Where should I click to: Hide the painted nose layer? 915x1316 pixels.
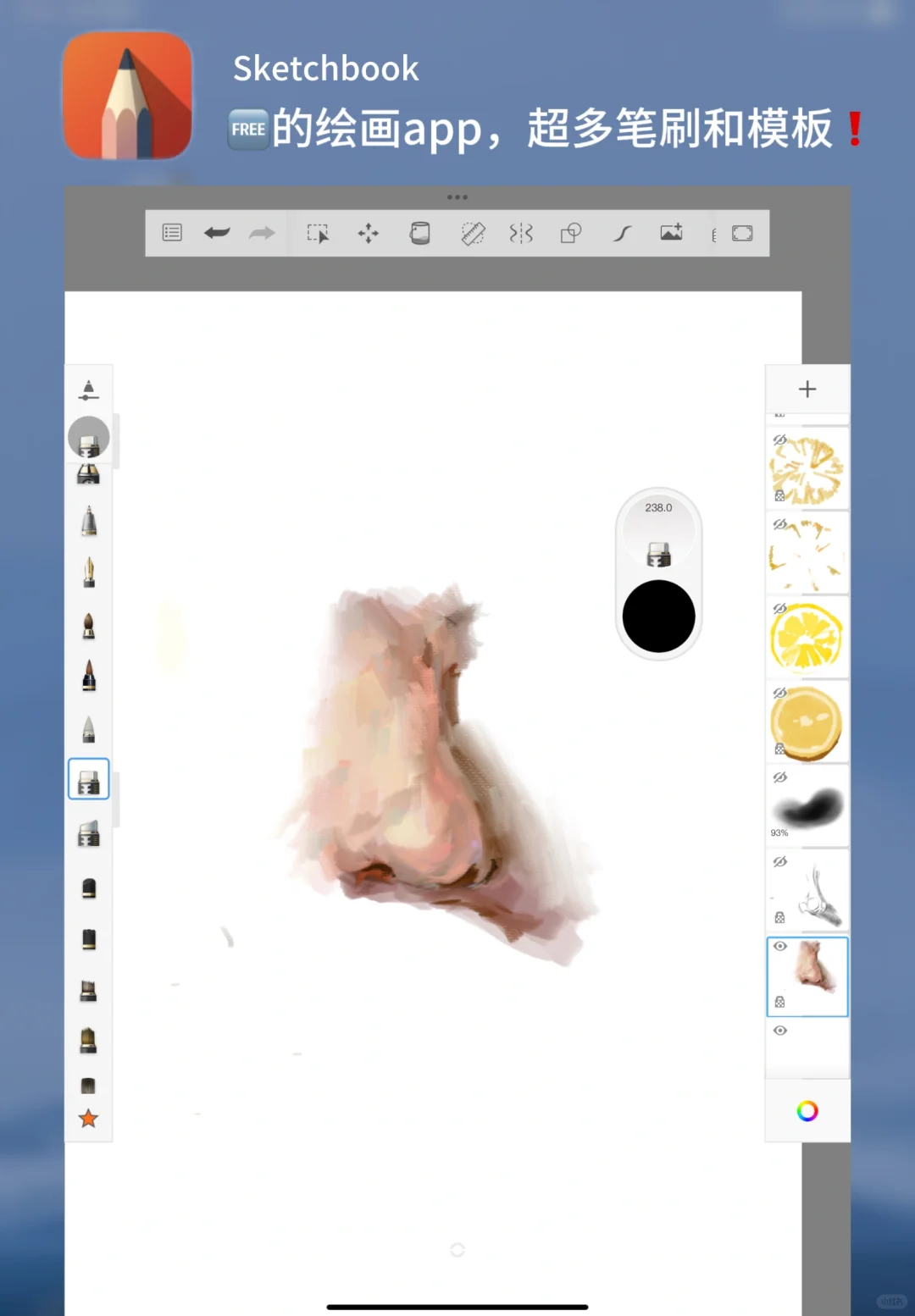tap(780, 946)
